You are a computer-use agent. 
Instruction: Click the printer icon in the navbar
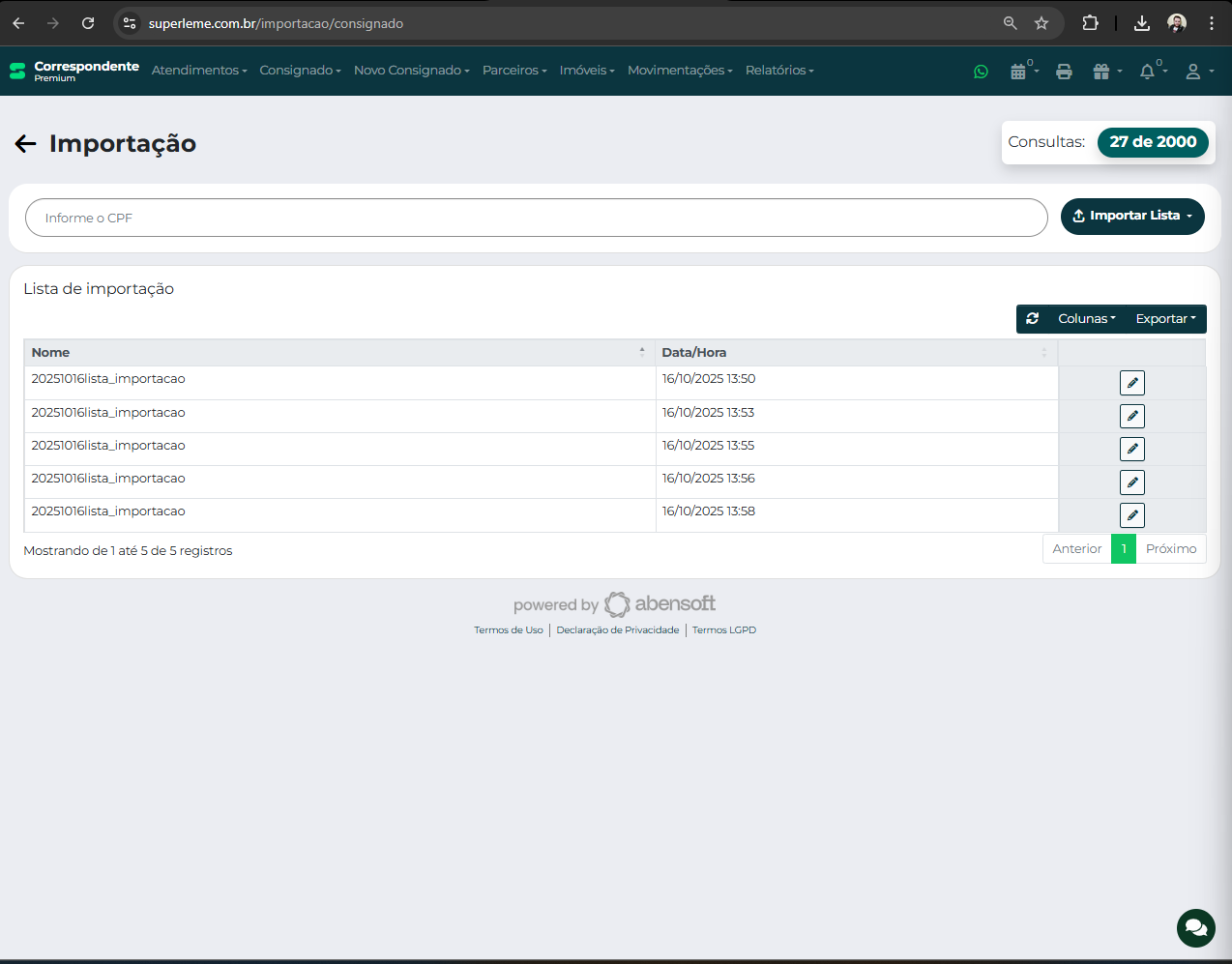[x=1064, y=72]
